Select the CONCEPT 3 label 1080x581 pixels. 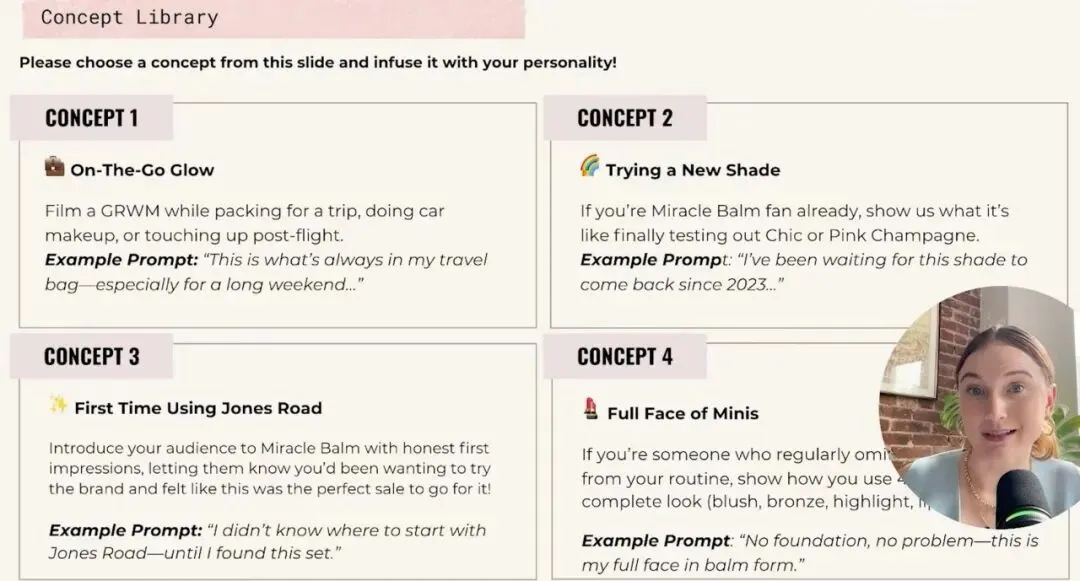tap(92, 357)
